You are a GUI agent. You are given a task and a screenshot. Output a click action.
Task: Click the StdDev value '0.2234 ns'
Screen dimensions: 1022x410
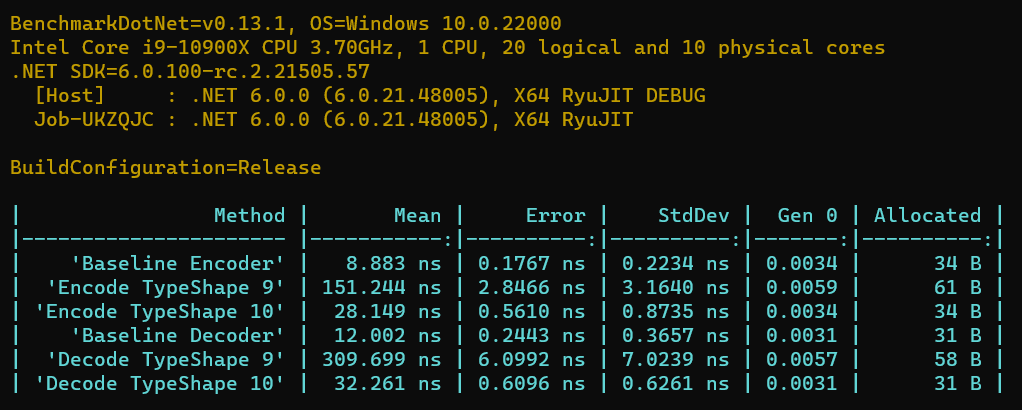676,263
